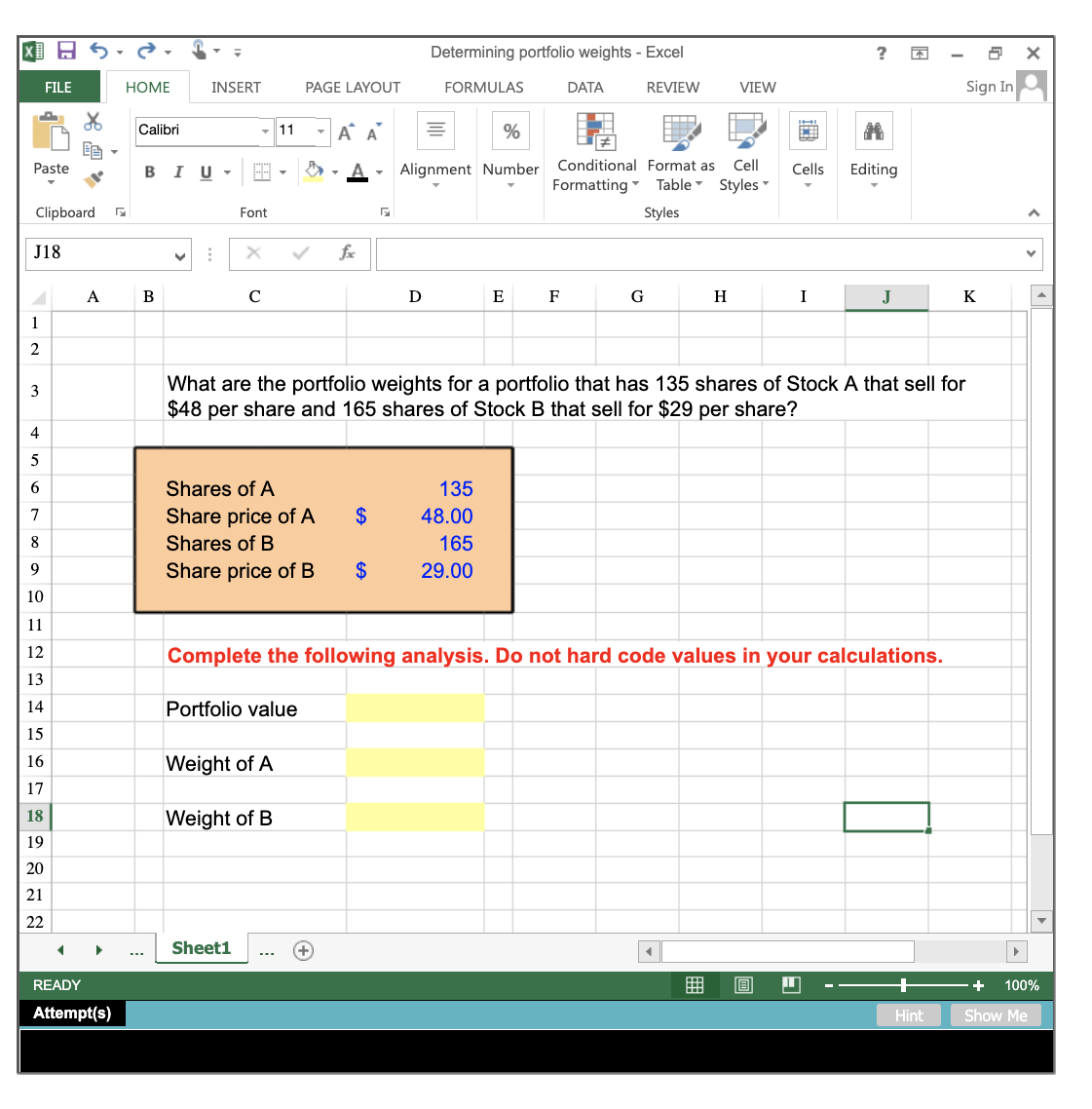Open the font size dropdown

pos(321,131)
